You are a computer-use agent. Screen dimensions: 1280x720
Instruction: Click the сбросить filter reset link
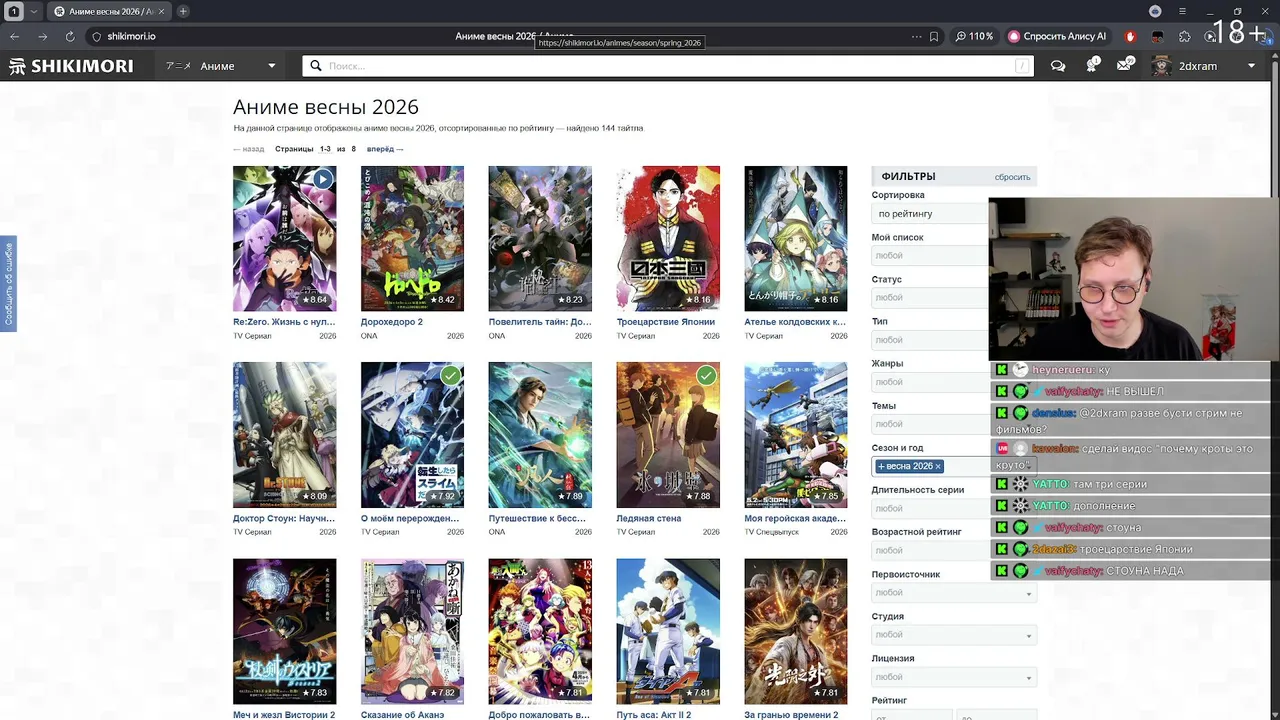1012,177
